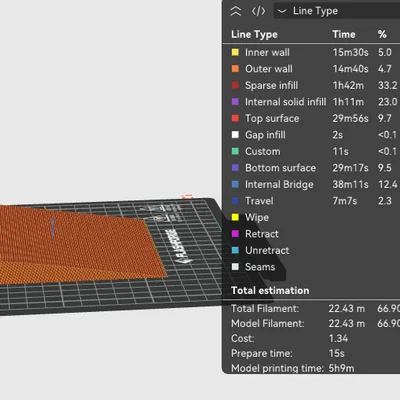Click the 12.4 Internal Bridge percentage
Image resolution: width=400 pixels, height=400 pixels.
pos(388,184)
